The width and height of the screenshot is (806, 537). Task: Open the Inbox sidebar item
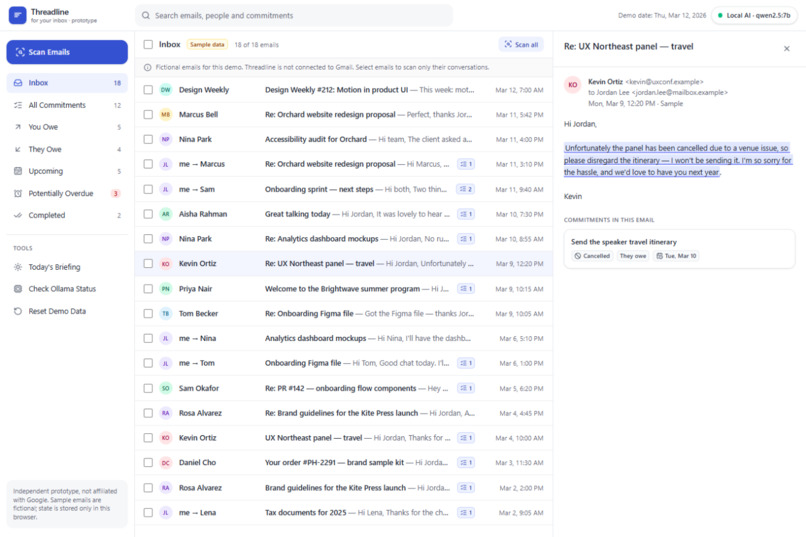pyautogui.click(x=67, y=83)
